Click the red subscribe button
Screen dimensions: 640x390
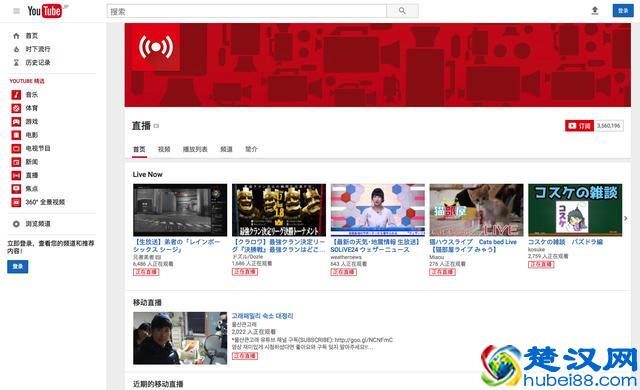tap(579, 126)
